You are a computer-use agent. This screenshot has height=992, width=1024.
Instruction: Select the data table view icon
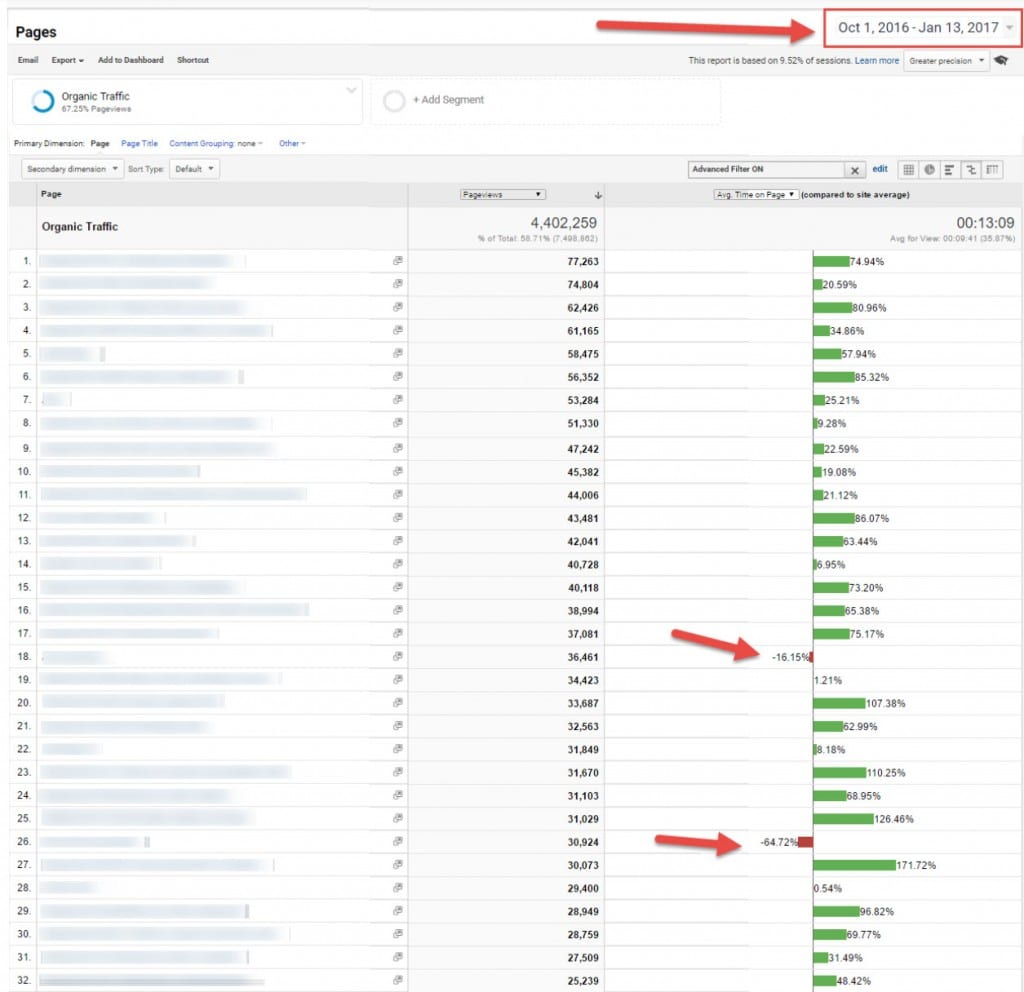910,169
